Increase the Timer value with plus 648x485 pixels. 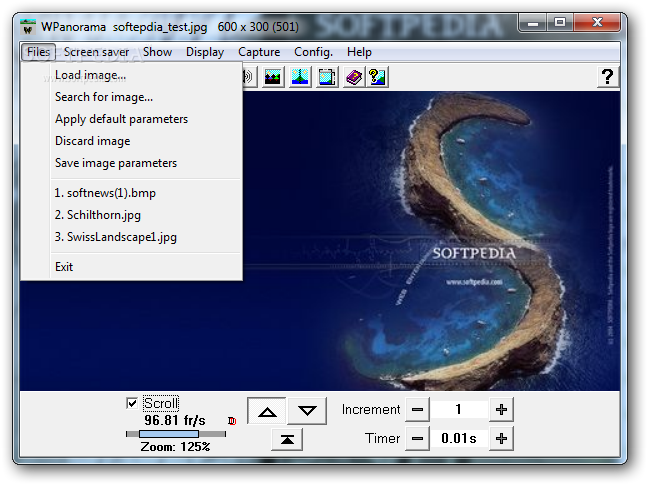(501, 438)
